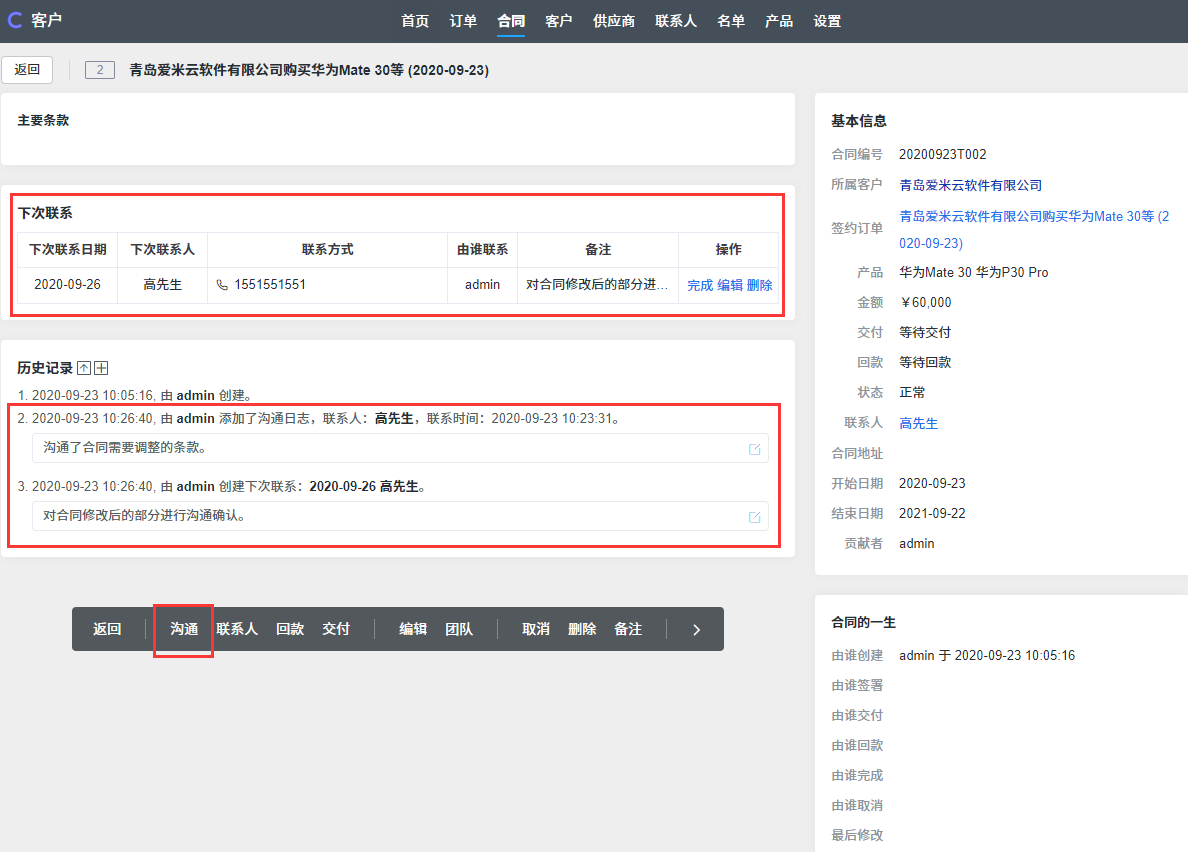Screen dimensions: 1188x852
Task: Open the customer link 青岛爱米云软件有限公司
Action: pyautogui.click(x=970, y=185)
